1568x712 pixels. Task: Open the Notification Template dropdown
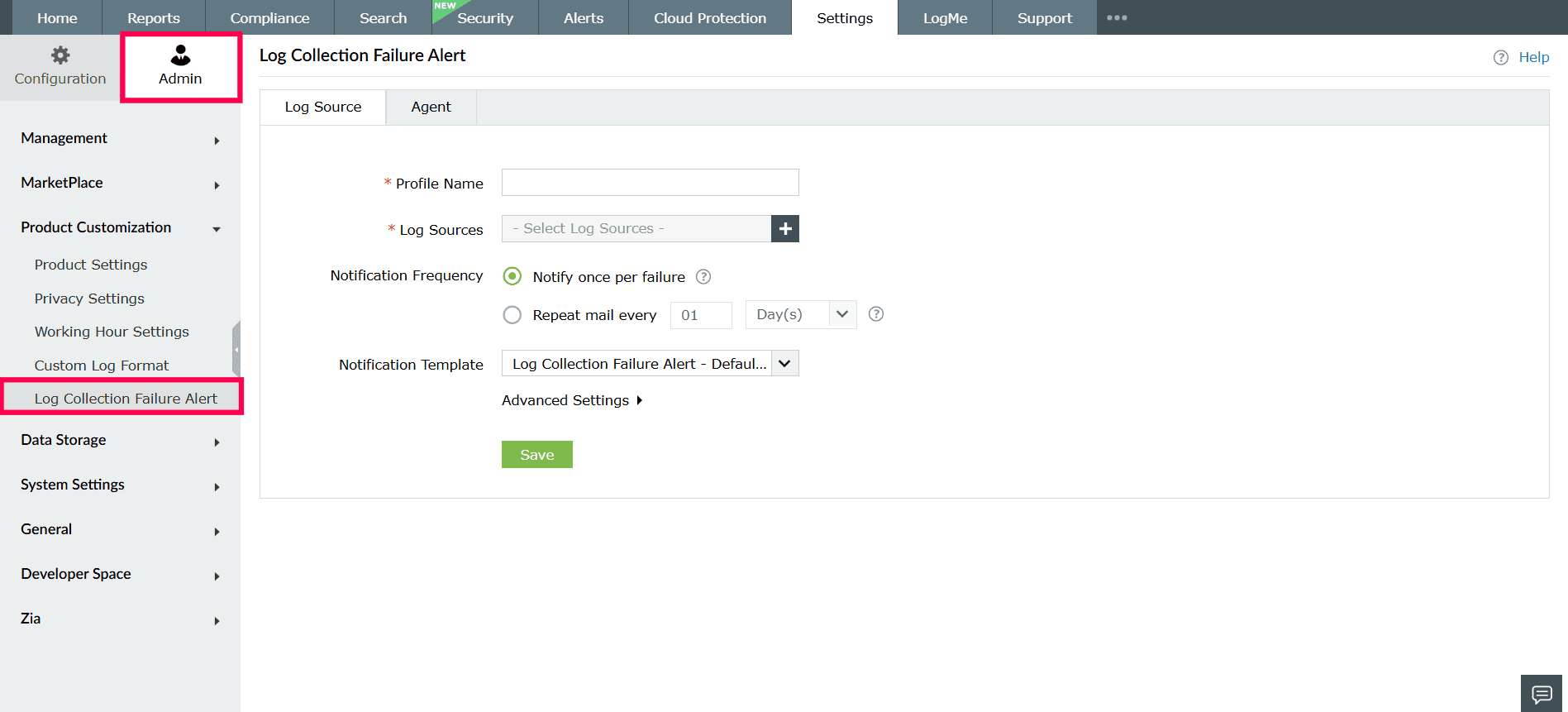click(651, 363)
